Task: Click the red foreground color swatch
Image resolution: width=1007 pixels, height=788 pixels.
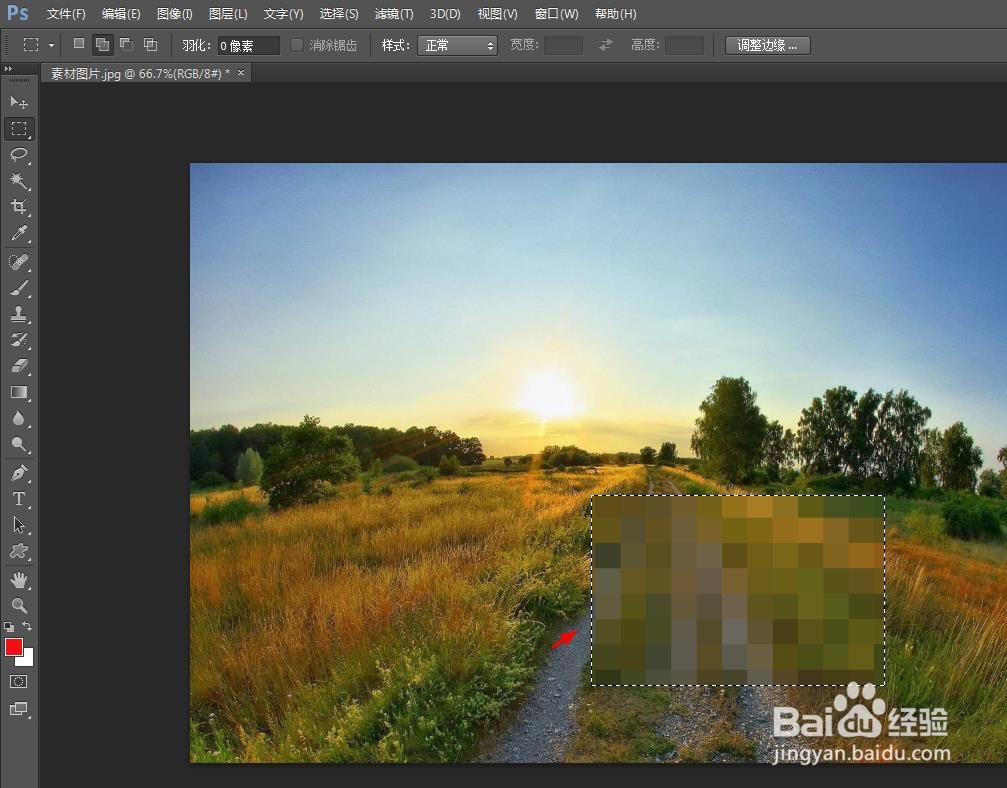Action: click(13, 649)
